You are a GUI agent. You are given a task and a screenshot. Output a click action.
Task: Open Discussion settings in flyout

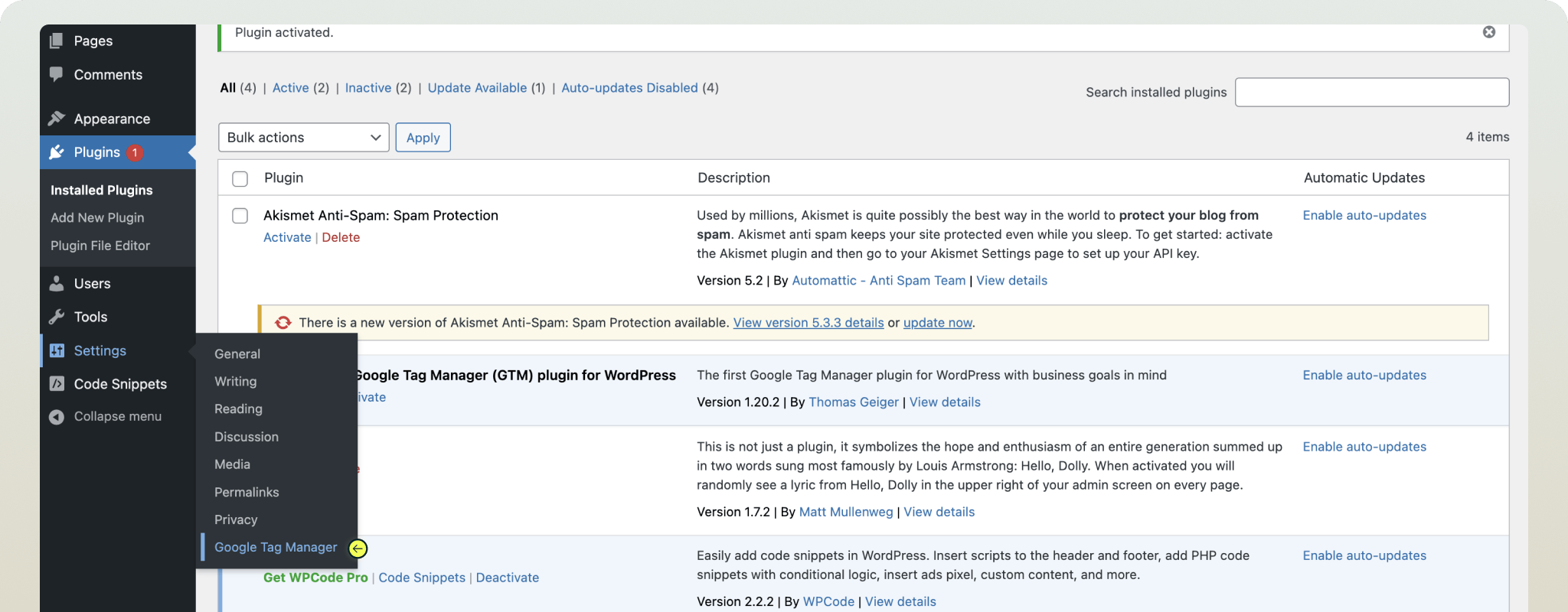click(x=247, y=437)
